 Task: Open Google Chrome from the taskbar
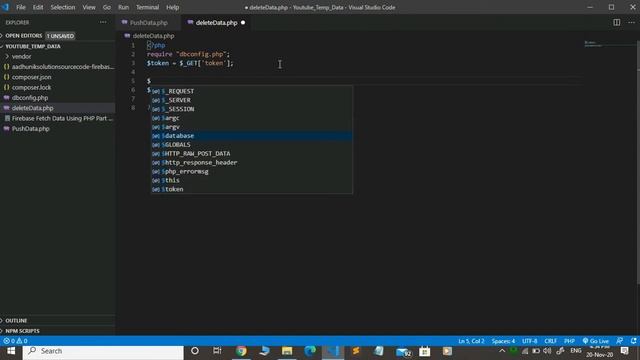coord(241,351)
